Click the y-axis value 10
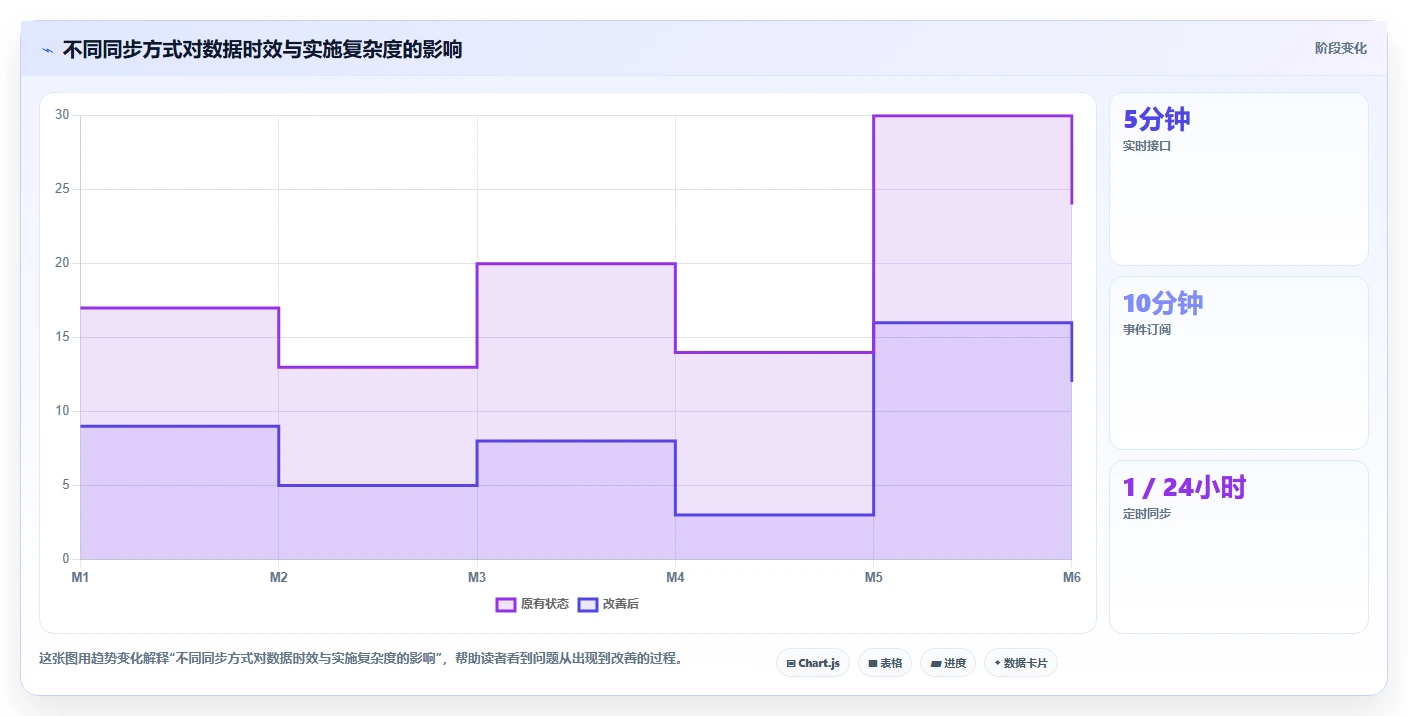1408x716 pixels. [x=62, y=411]
